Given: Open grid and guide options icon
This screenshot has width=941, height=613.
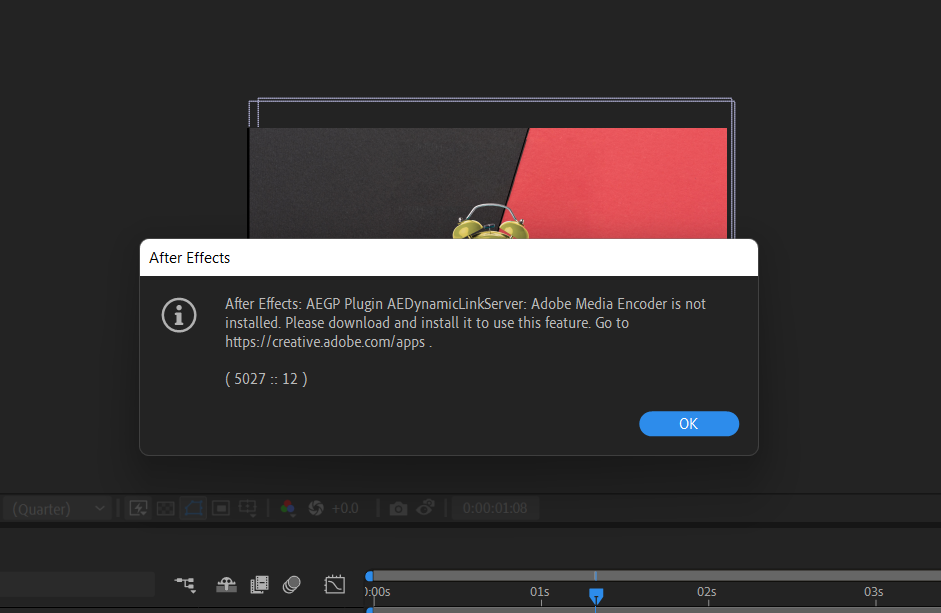Looking at the screenshot, I should pyautogui.click(x=248, y=509).
